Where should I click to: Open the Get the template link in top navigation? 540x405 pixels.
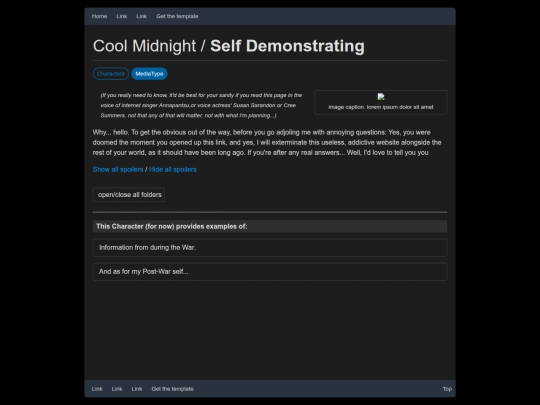pos(177,16)
